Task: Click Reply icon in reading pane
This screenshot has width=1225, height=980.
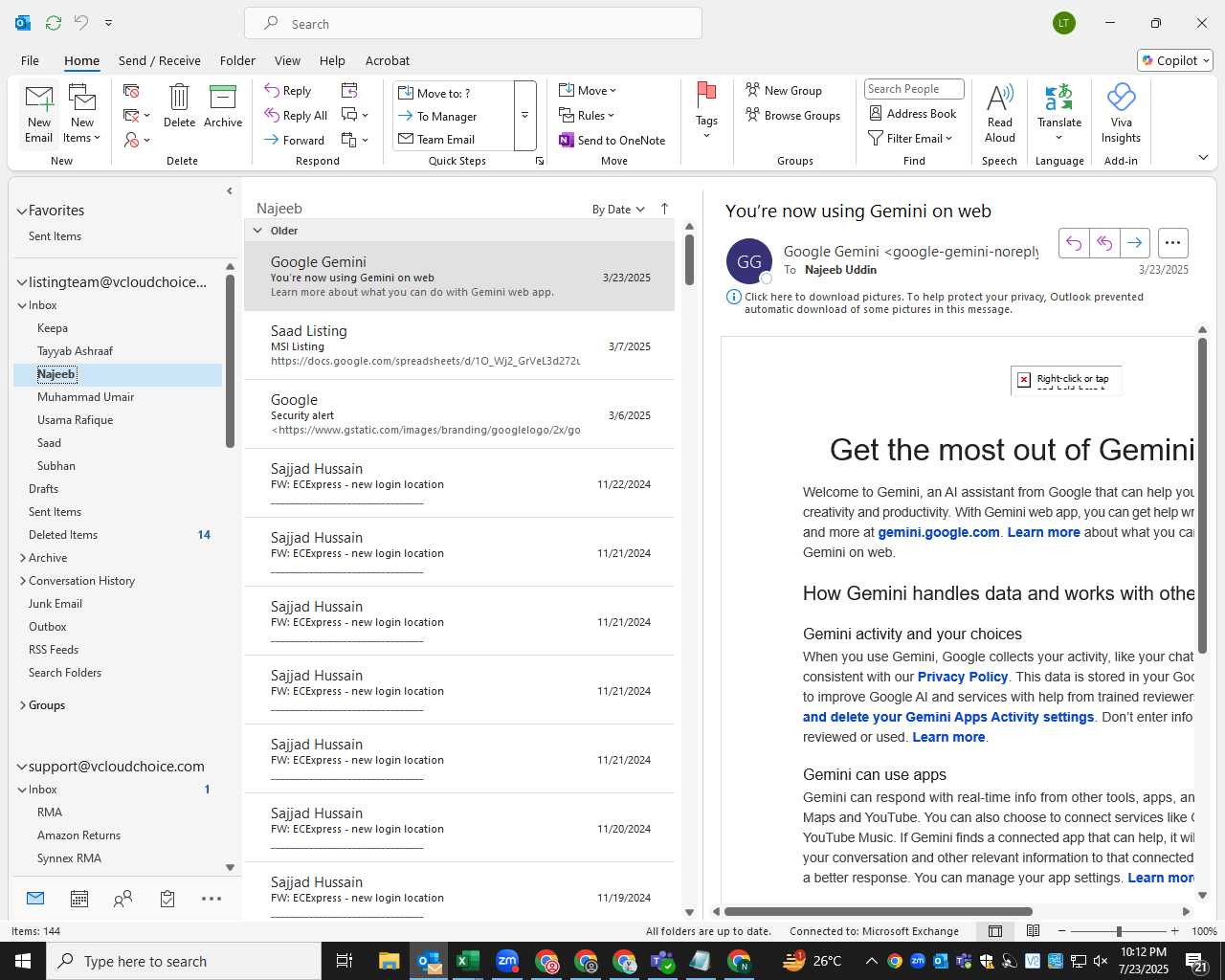Action: (1074, 243)
